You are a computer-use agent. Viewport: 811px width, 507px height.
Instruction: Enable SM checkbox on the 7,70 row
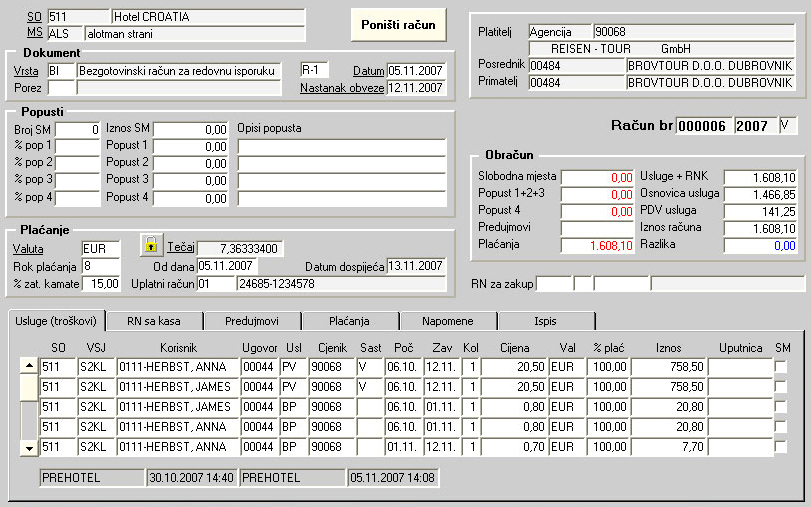[780, 446]
